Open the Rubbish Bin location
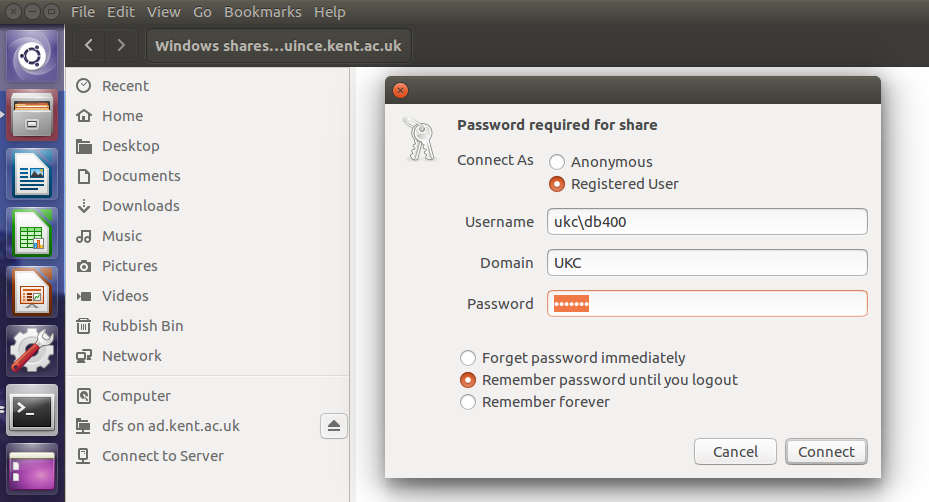The image size is (929, 502). coord(142,326)
